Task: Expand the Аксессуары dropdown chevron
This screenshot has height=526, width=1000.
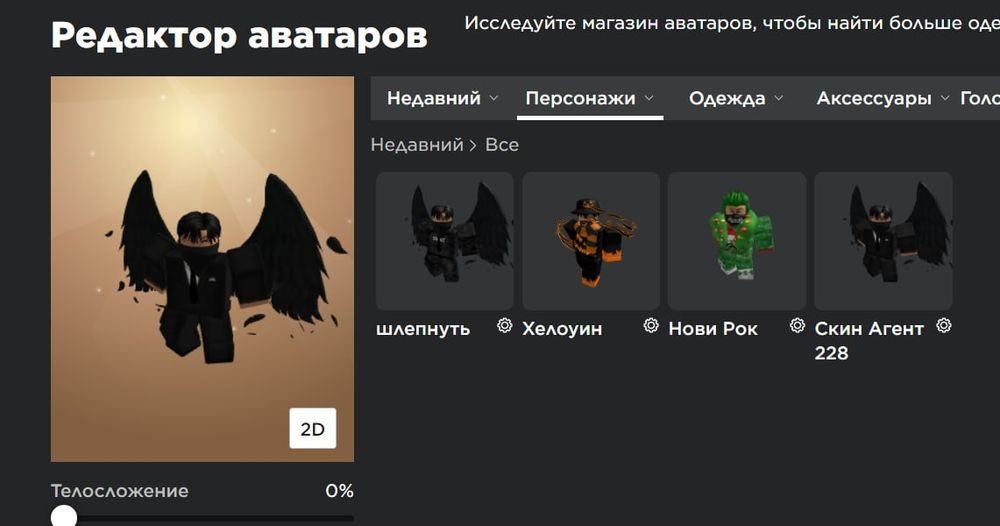Action: [945, 98]
